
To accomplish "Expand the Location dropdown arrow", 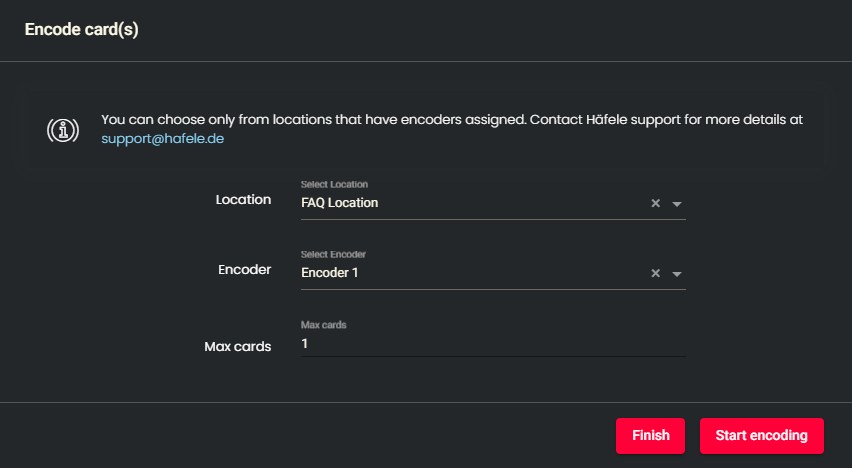I will tap(677, 204).
